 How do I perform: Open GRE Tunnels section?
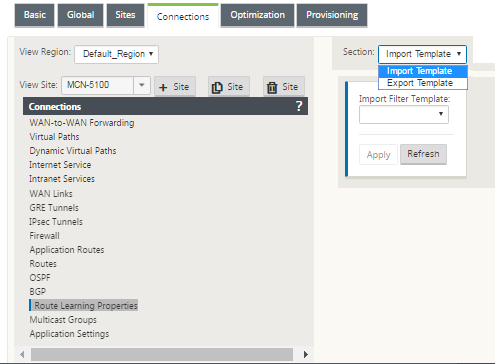click(54, 208)
